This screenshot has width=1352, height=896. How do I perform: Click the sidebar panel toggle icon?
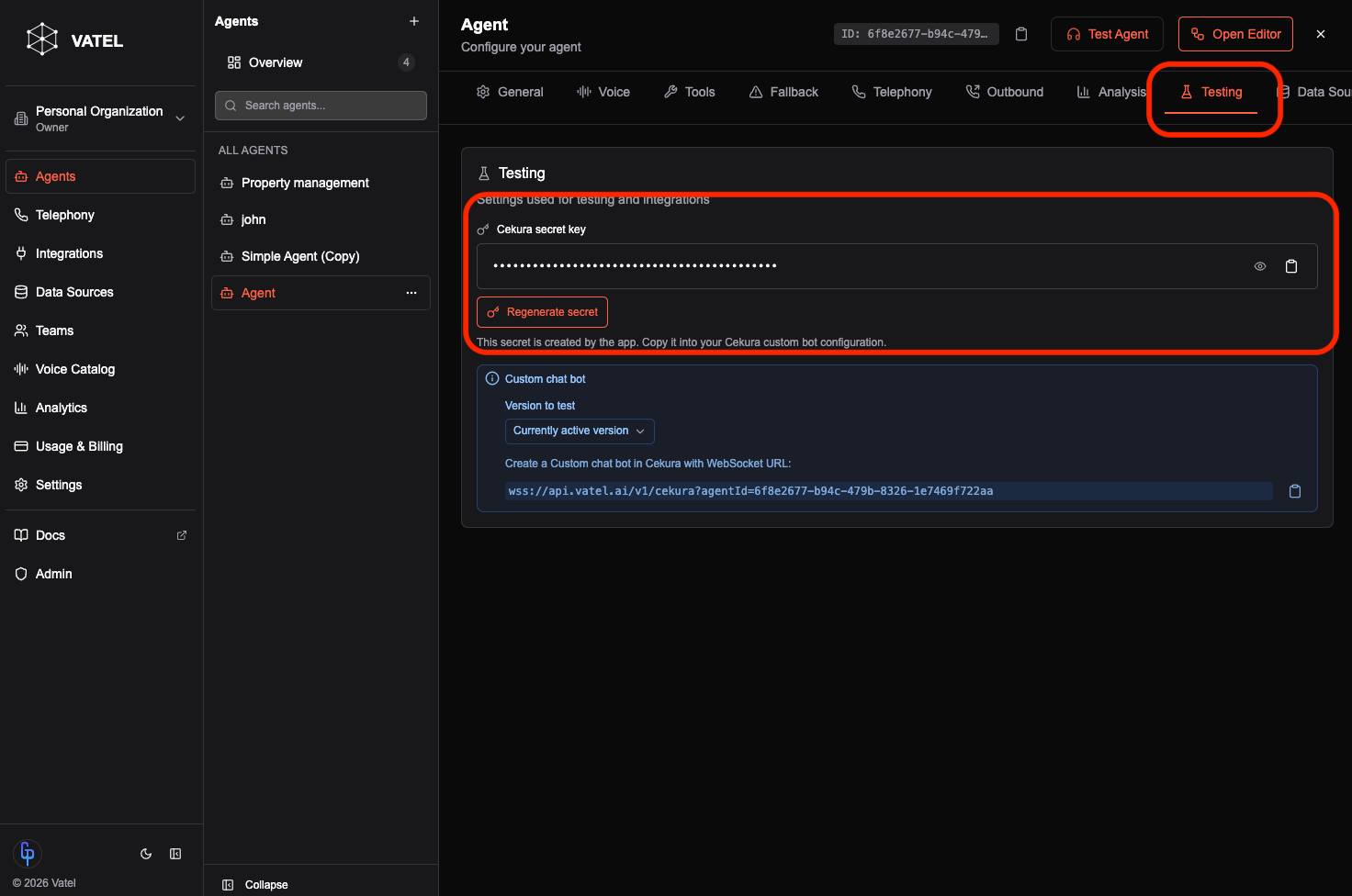point(175,854)
